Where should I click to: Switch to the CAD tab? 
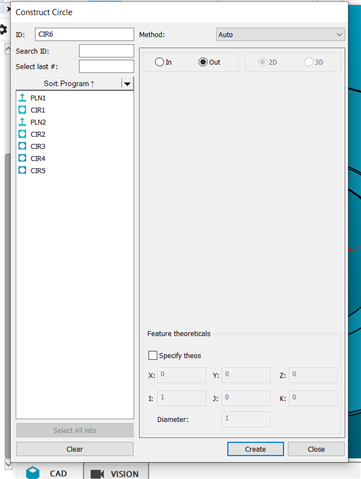tap(49, 473)
